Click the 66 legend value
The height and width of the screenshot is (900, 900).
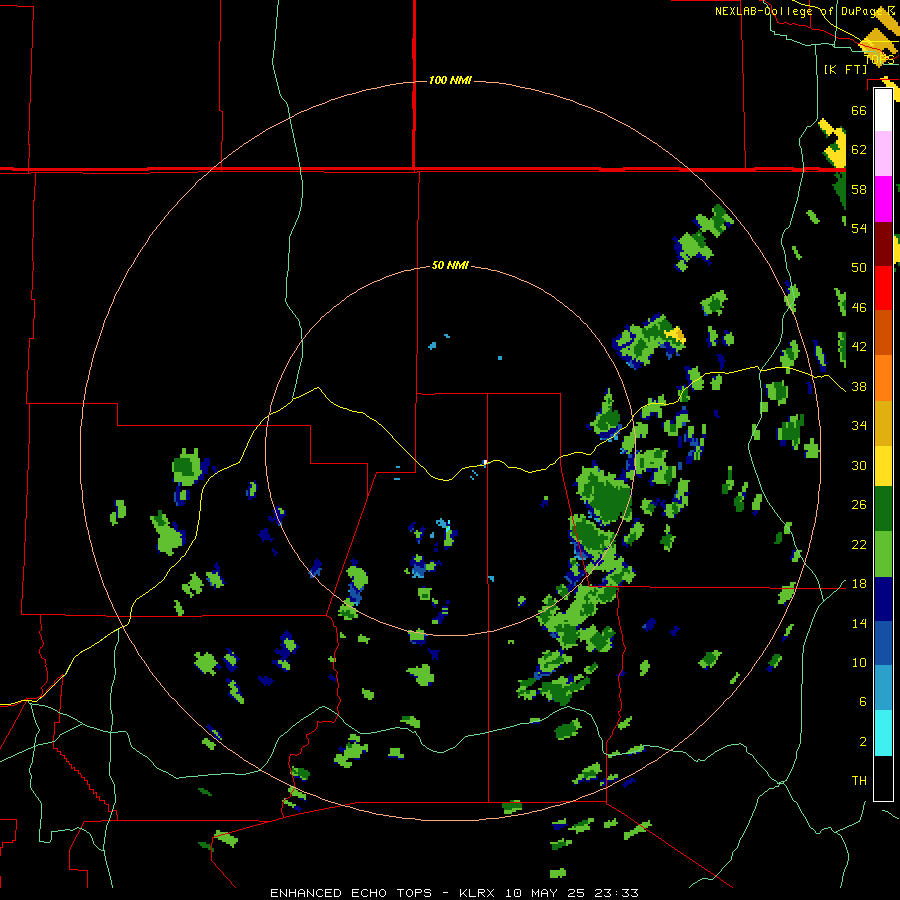pos(859,110)
